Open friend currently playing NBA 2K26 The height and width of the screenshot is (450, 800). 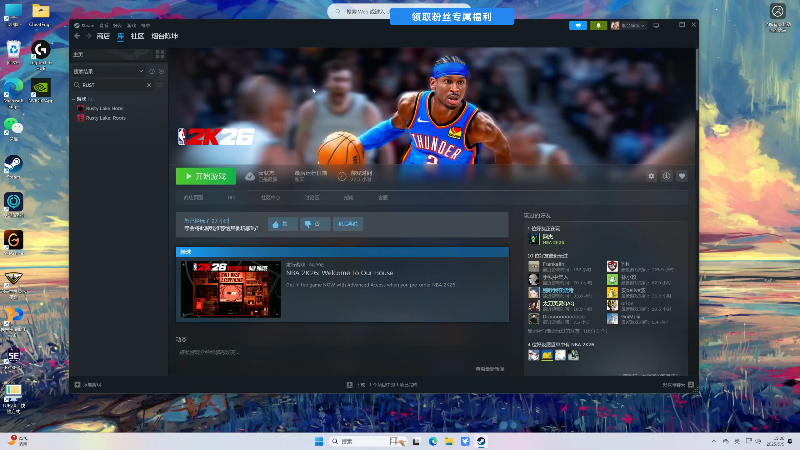pyautogui.click(x=534, y=239)
